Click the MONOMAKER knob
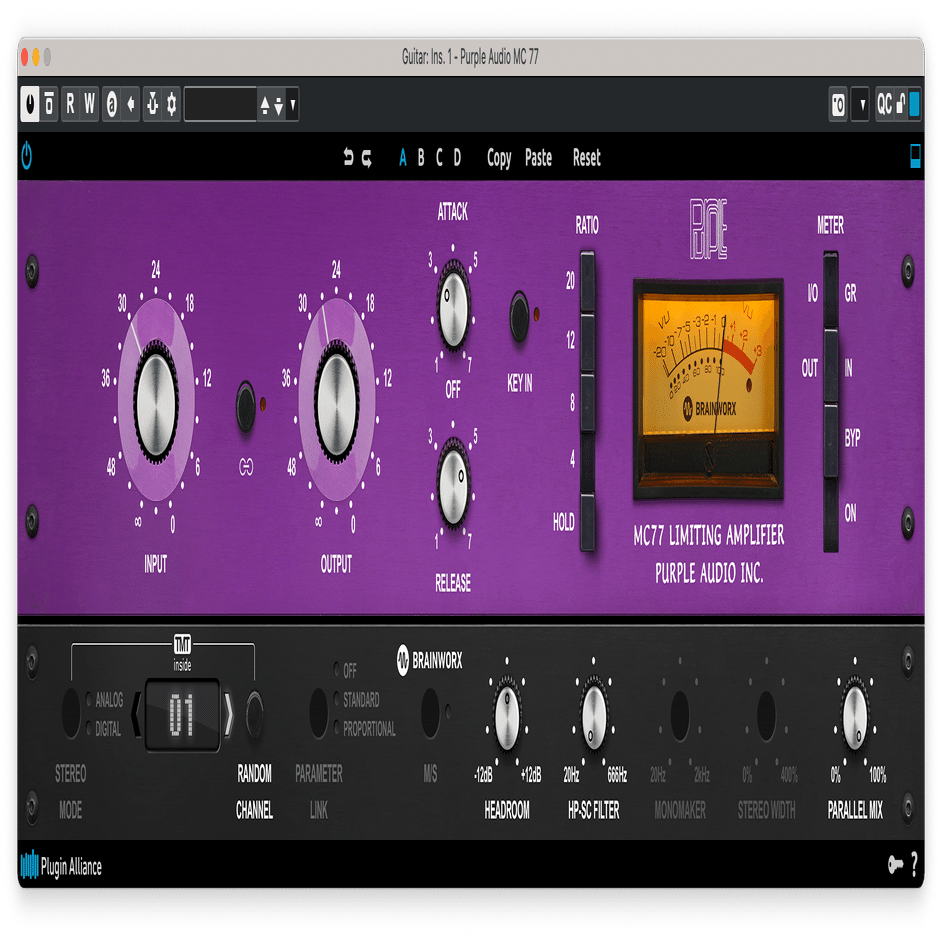Image resolution: width=942 pixels, height=942 pixels. (x=680, y=716)
